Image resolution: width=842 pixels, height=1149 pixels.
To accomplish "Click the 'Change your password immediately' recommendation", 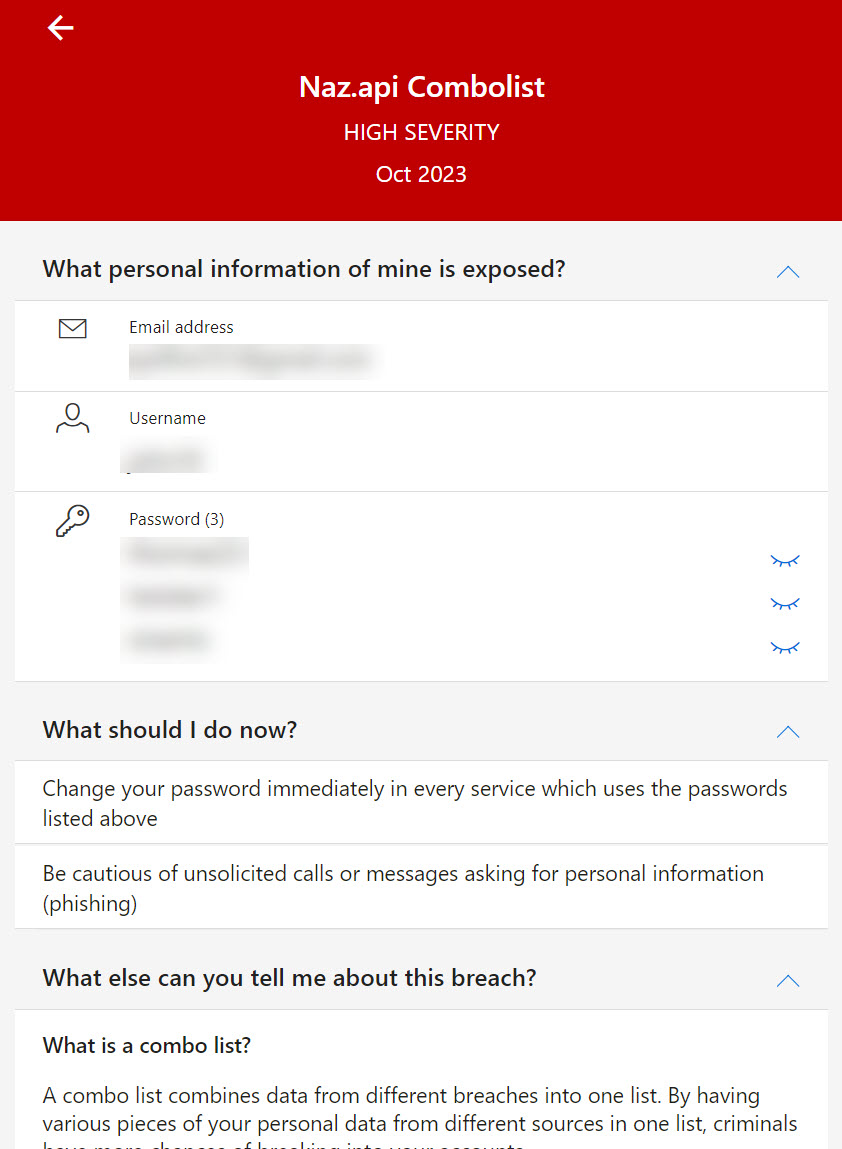I will [x=415, y=803].
